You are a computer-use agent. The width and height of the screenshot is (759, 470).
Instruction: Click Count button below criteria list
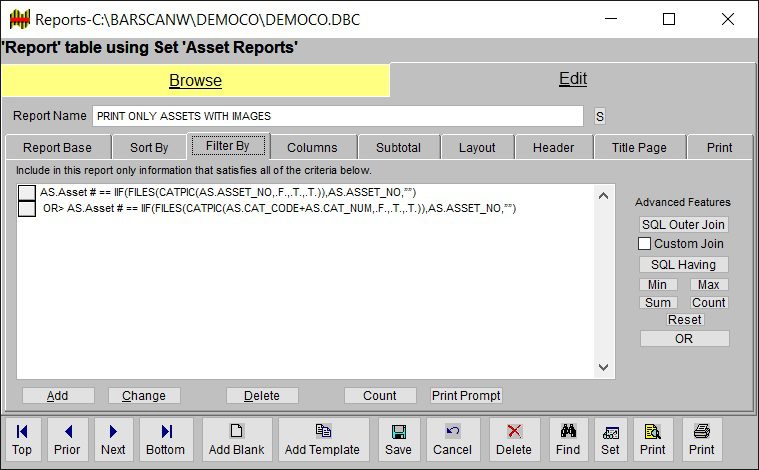(380, 395)
